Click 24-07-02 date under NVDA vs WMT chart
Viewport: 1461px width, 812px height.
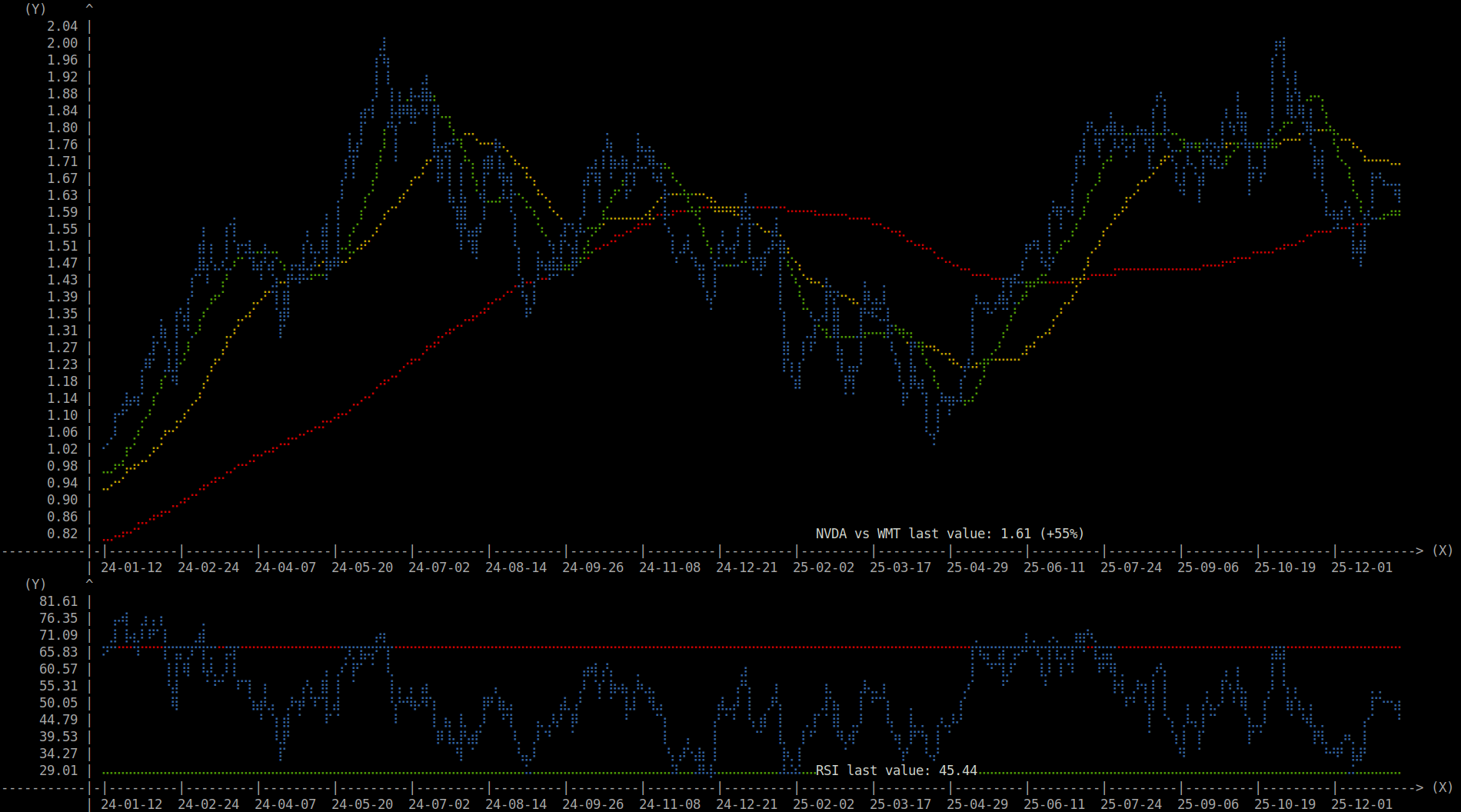pos(439,567)
